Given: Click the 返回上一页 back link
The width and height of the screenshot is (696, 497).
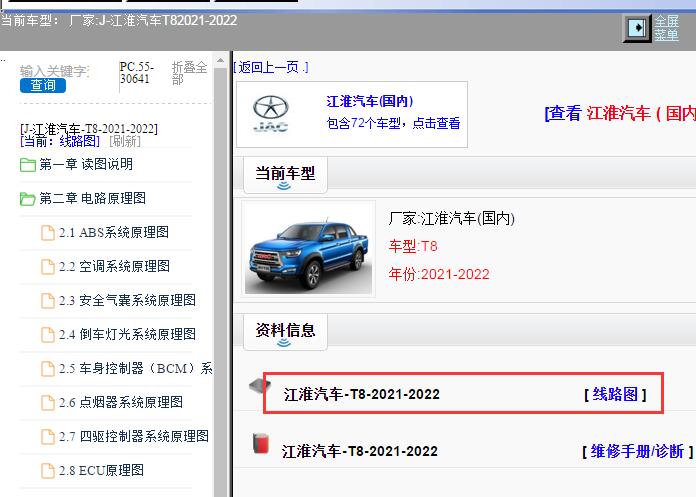Looking at the screenshot, I should pos(271,67).
